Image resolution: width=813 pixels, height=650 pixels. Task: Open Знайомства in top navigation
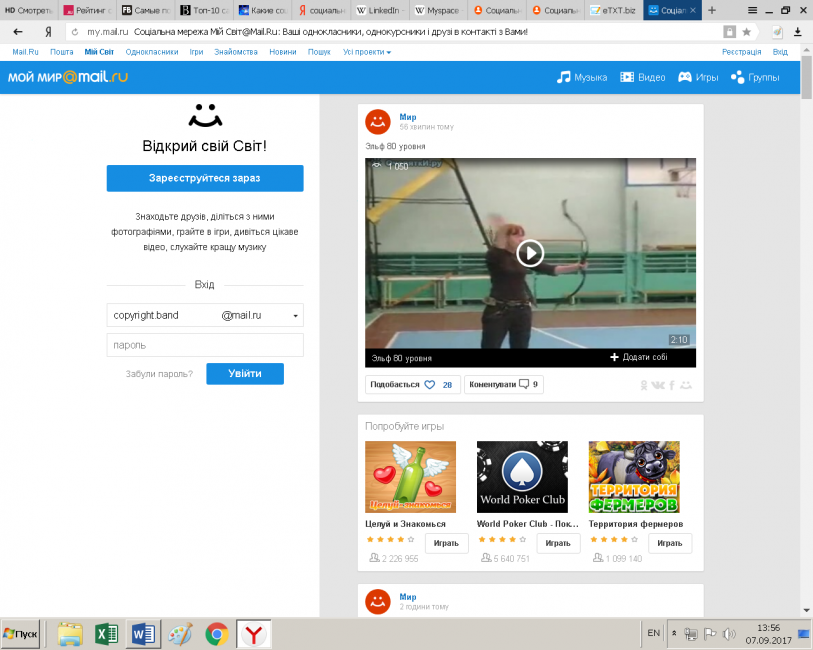pos(236,52)
